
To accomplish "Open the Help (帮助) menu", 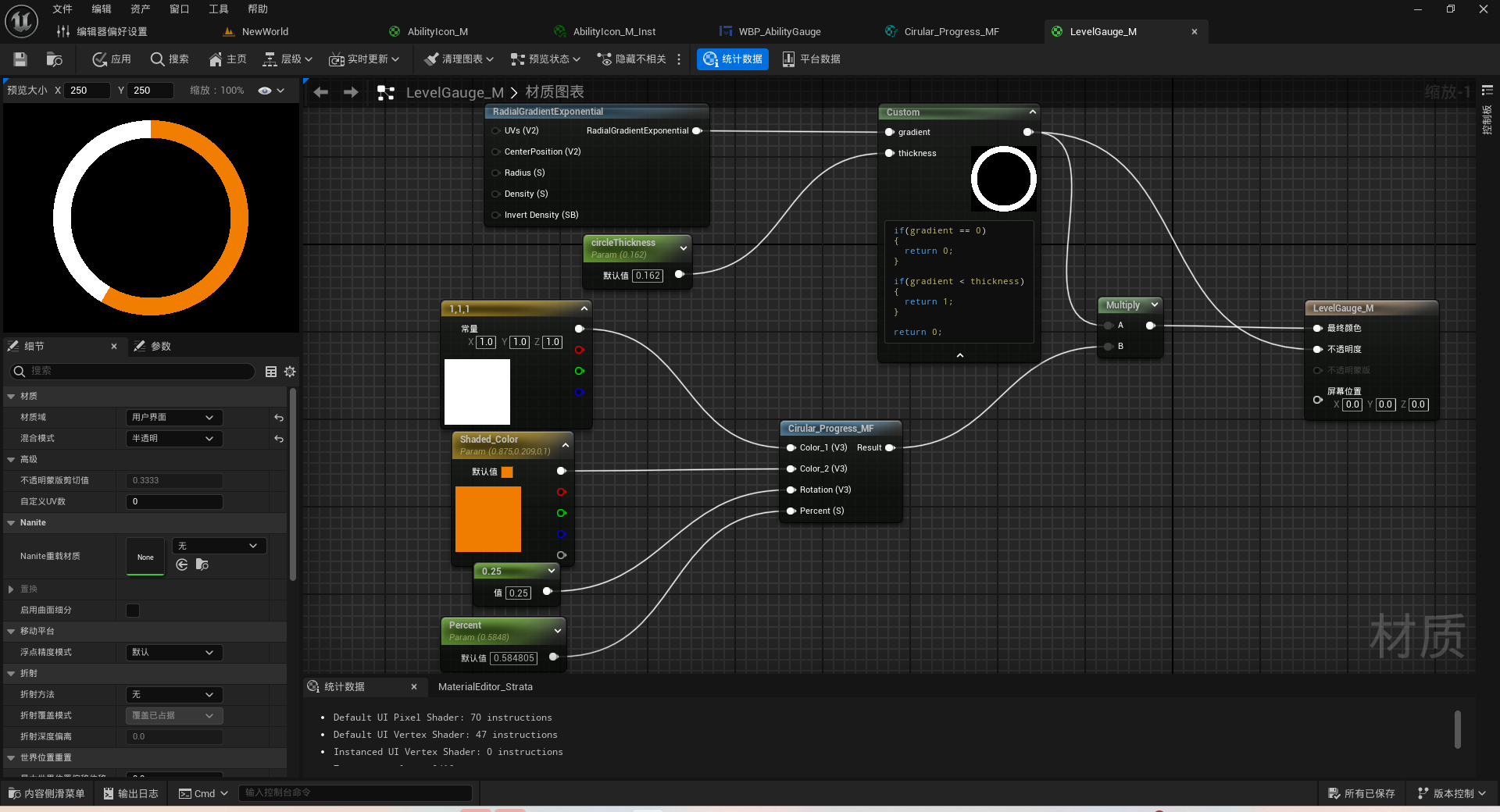I will [x=258, y=9].
